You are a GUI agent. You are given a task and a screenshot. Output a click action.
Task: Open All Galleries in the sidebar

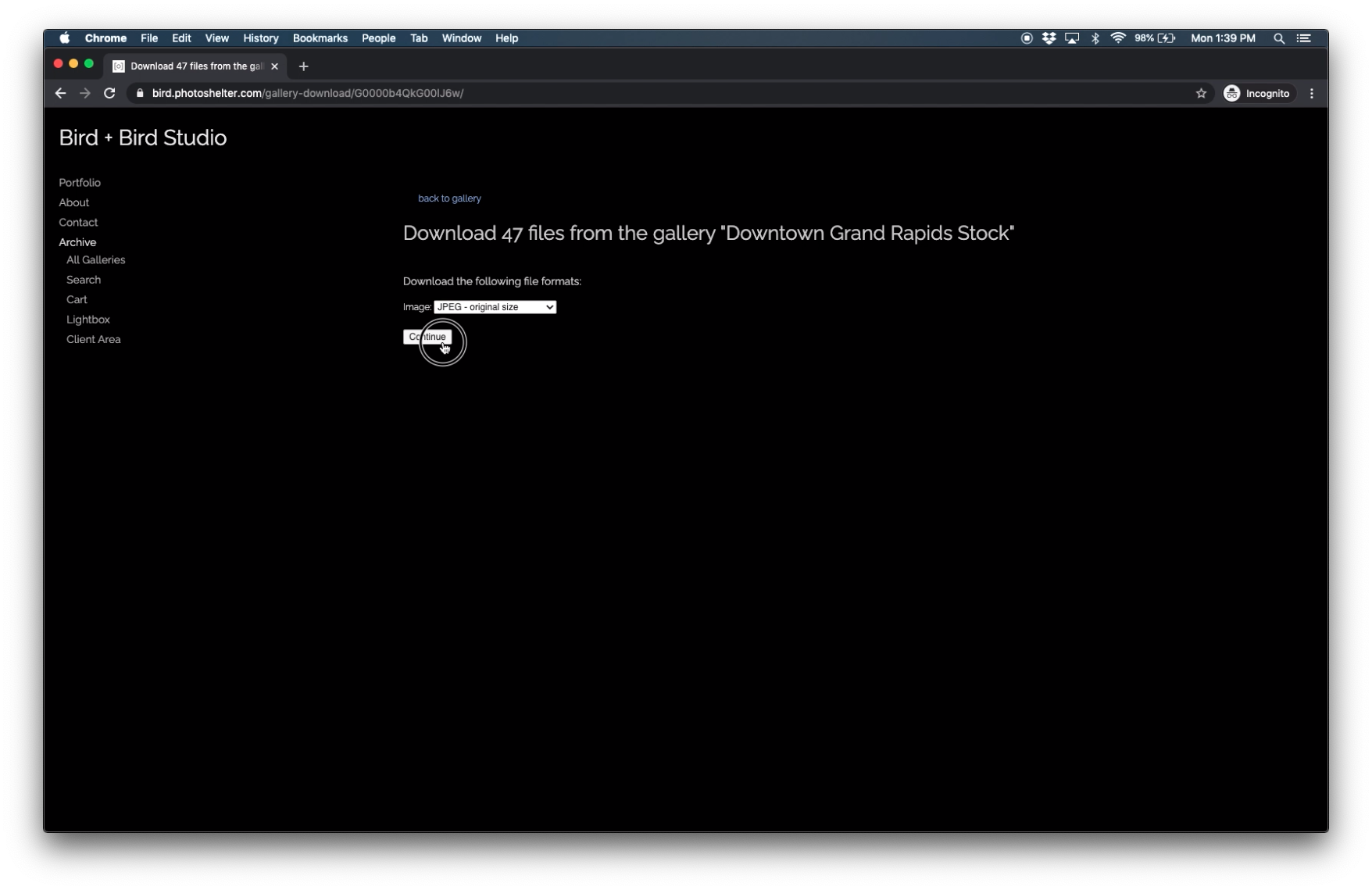pyautogui.click(x=95, y=260)
